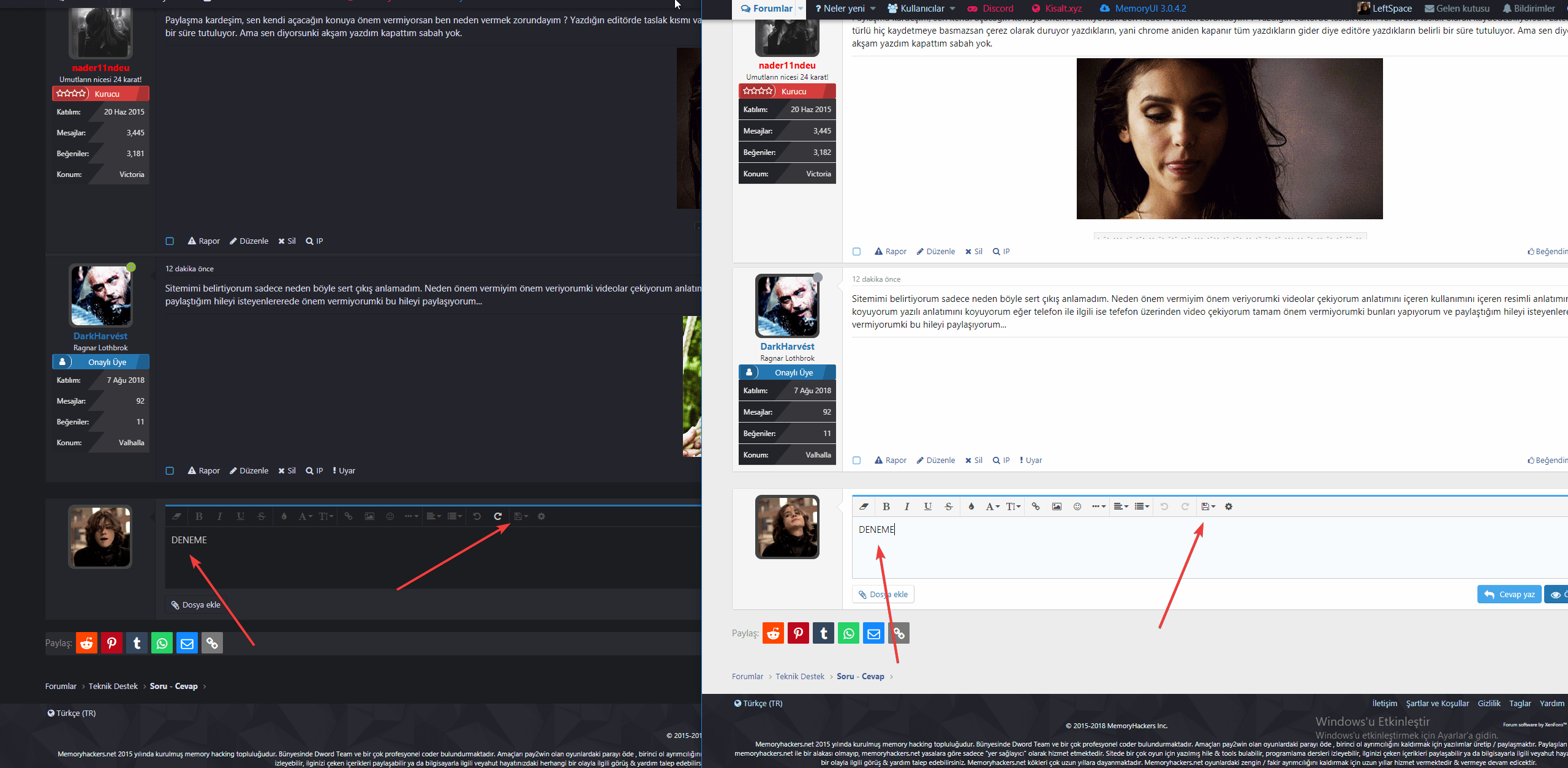Open the MemoryUI 3.0.4.2 nav link

(x=1143, y=9)
